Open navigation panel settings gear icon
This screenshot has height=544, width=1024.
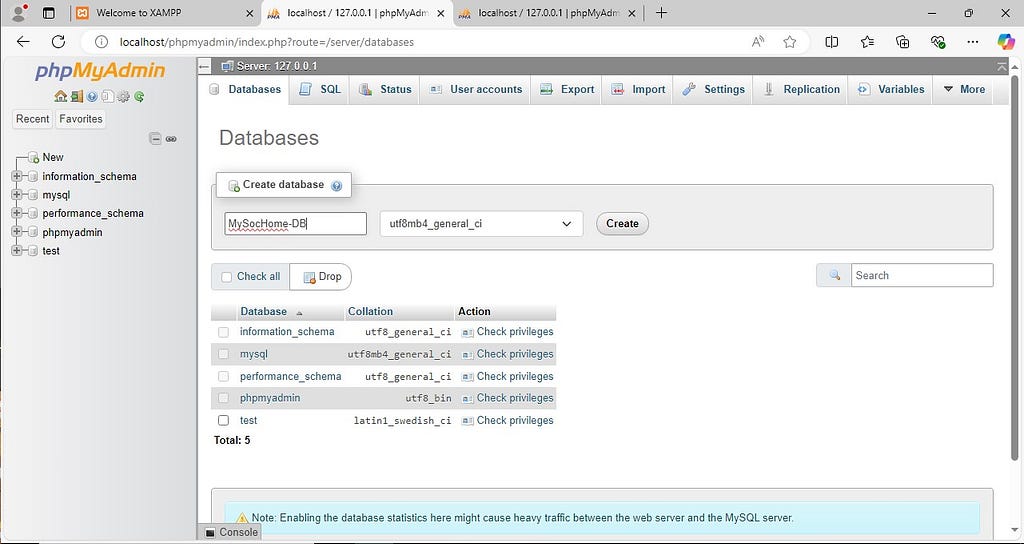(123, 97)
